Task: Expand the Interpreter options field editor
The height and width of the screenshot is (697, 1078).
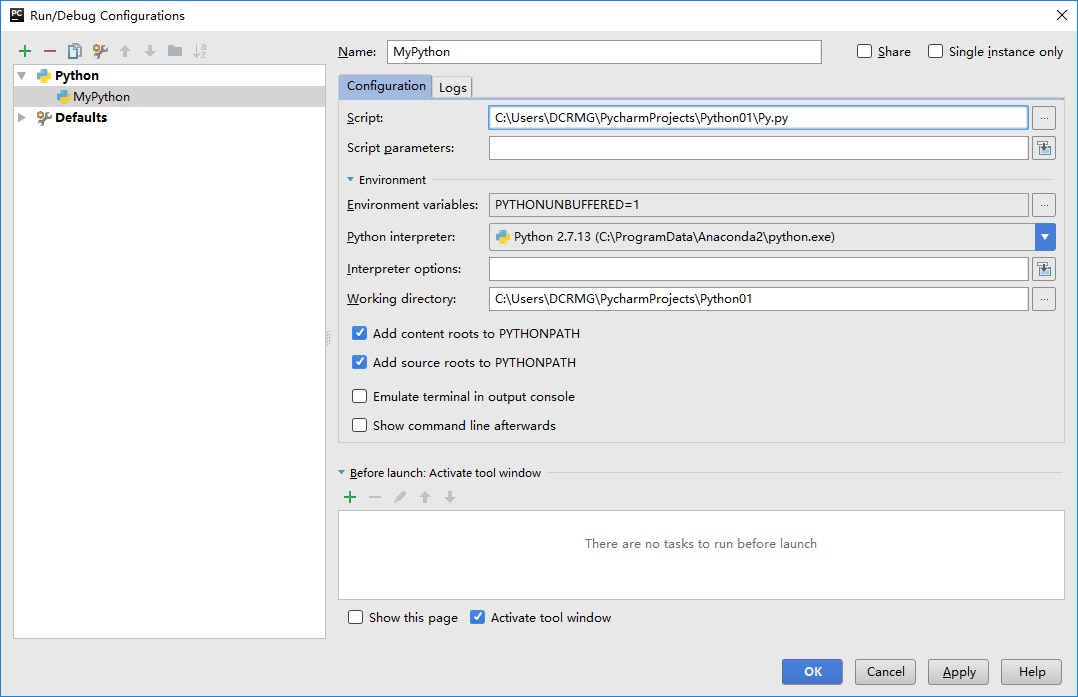Action: click(1044, 269)
